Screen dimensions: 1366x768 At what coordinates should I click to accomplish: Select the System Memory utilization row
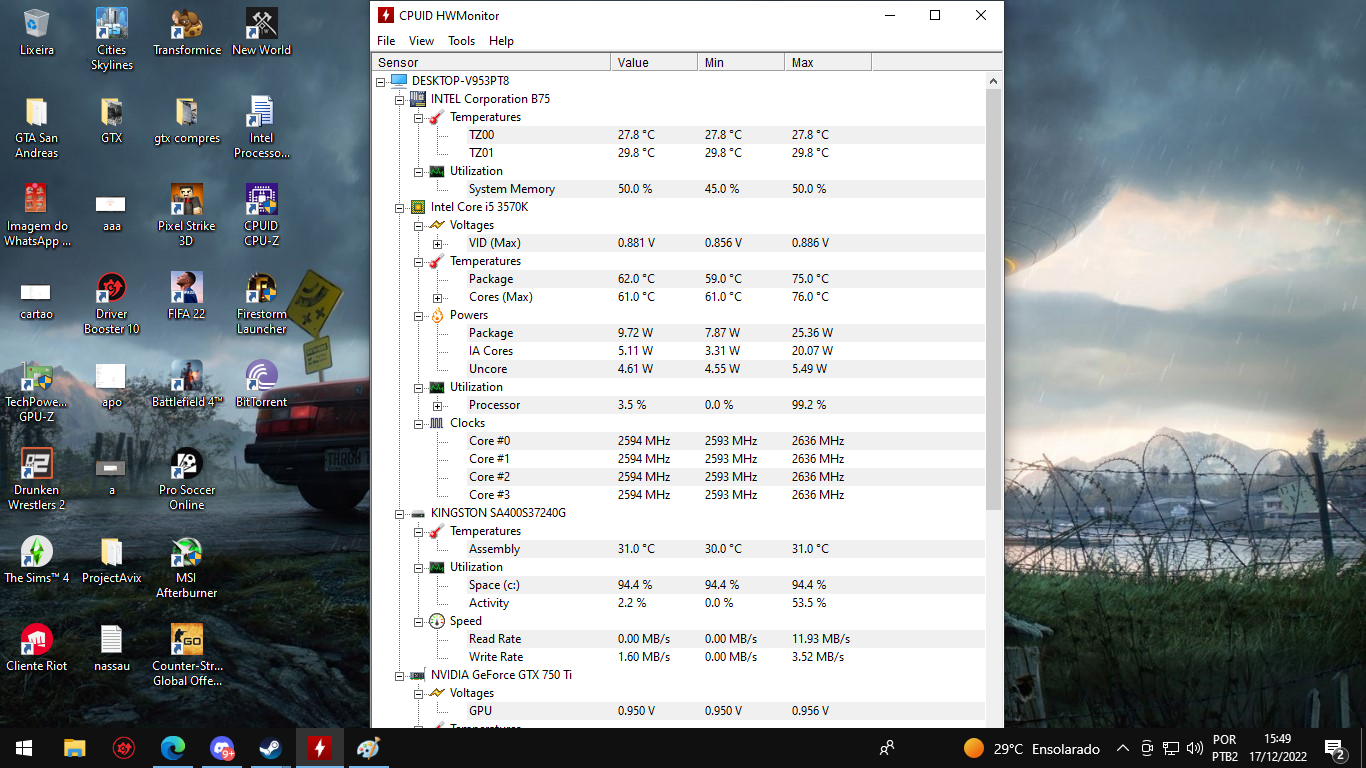click(678, 189)
